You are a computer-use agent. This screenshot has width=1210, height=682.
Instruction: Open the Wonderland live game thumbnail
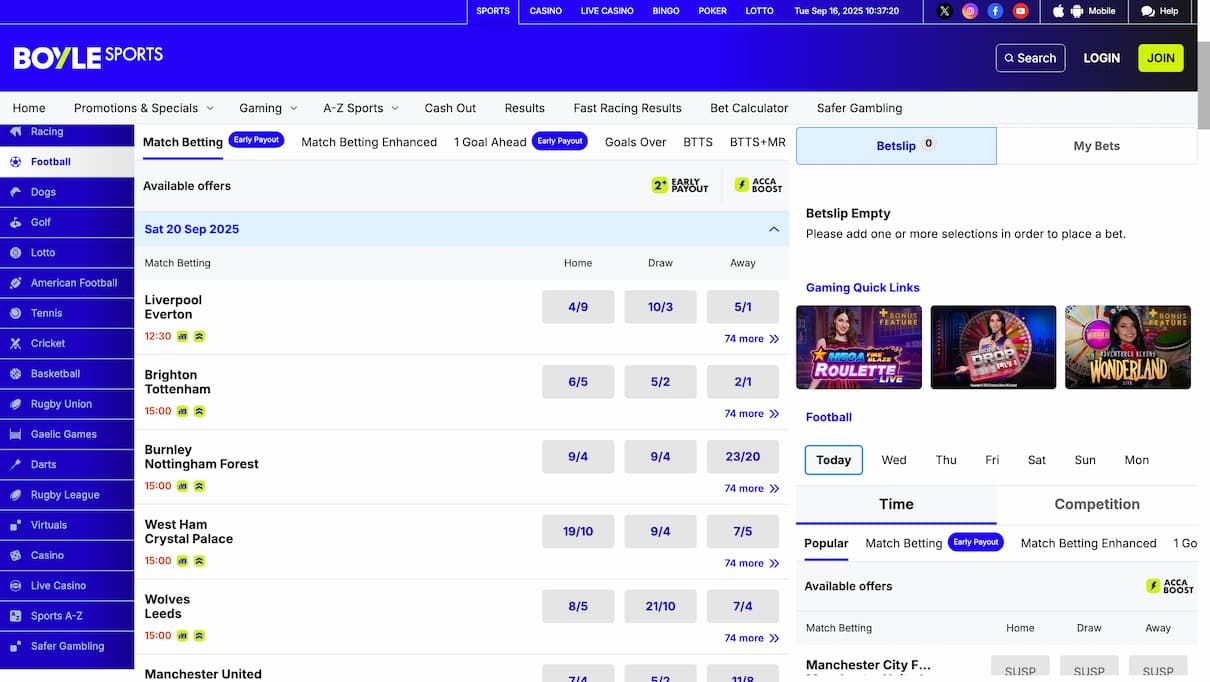click(1128, 347)
